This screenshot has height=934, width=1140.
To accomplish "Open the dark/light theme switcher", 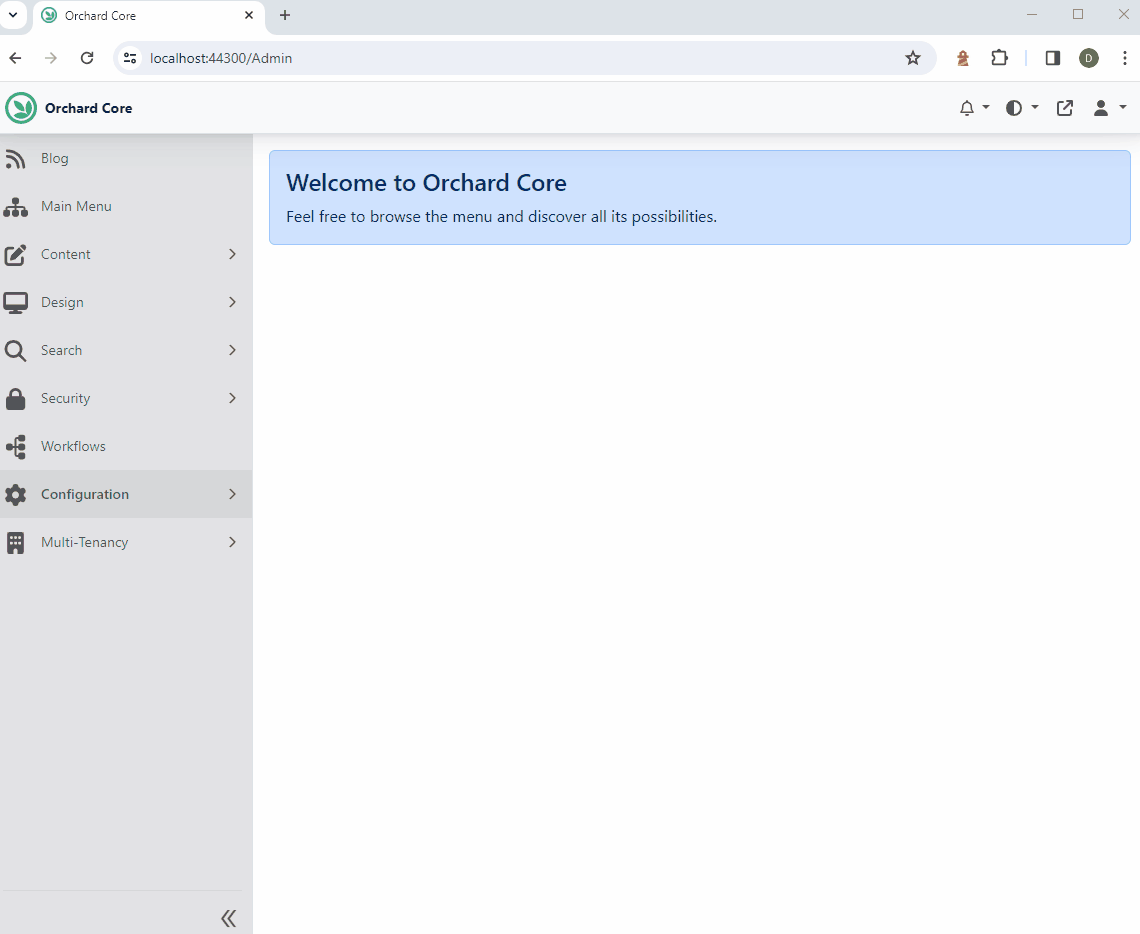I will [x=1021, y=108].
